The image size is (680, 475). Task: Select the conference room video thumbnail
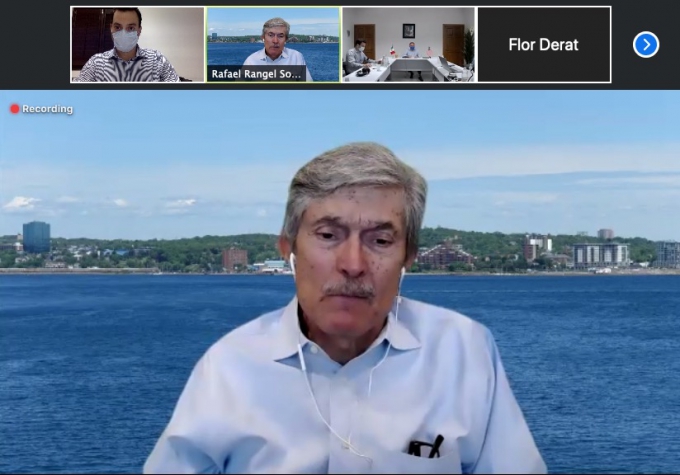tap(407, 45)
